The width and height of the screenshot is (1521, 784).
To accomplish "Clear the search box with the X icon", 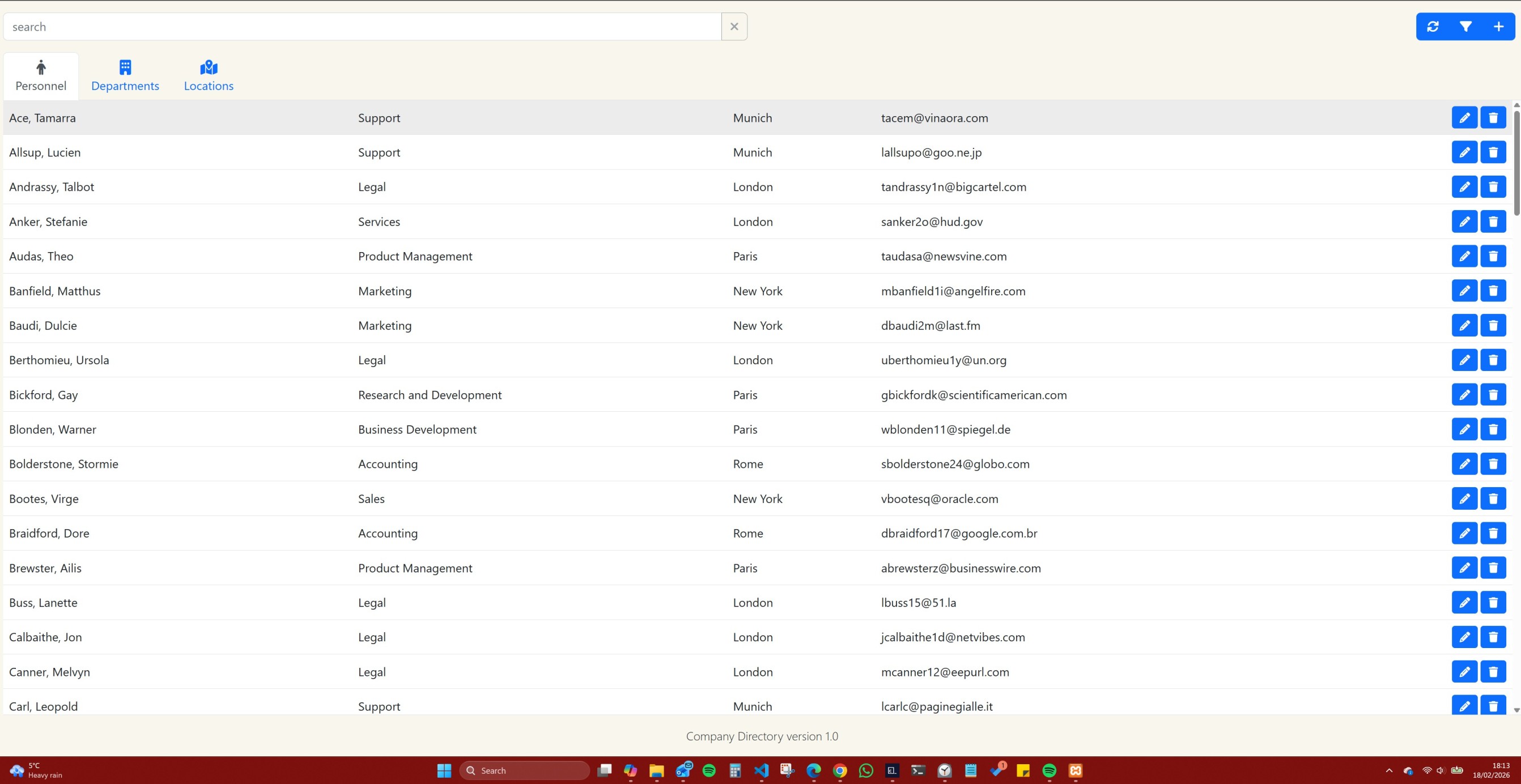I will point(734,26).
